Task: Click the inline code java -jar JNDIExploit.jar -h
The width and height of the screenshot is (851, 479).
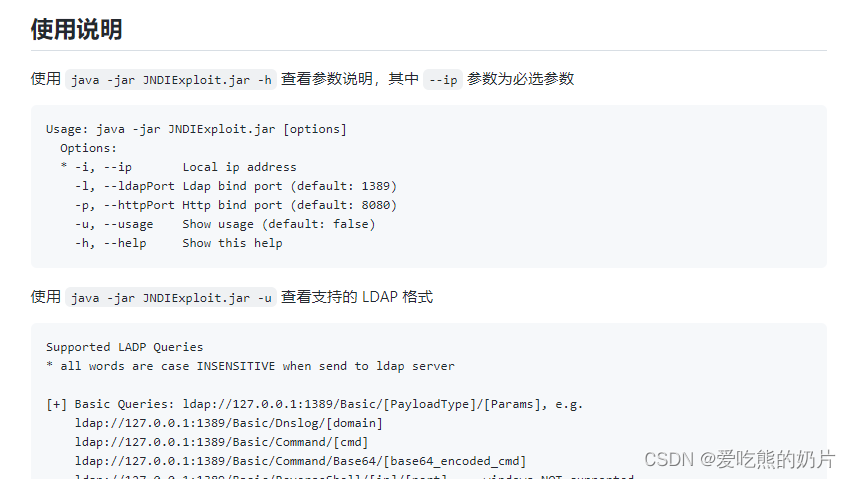Action: click(x=171, y=80)
